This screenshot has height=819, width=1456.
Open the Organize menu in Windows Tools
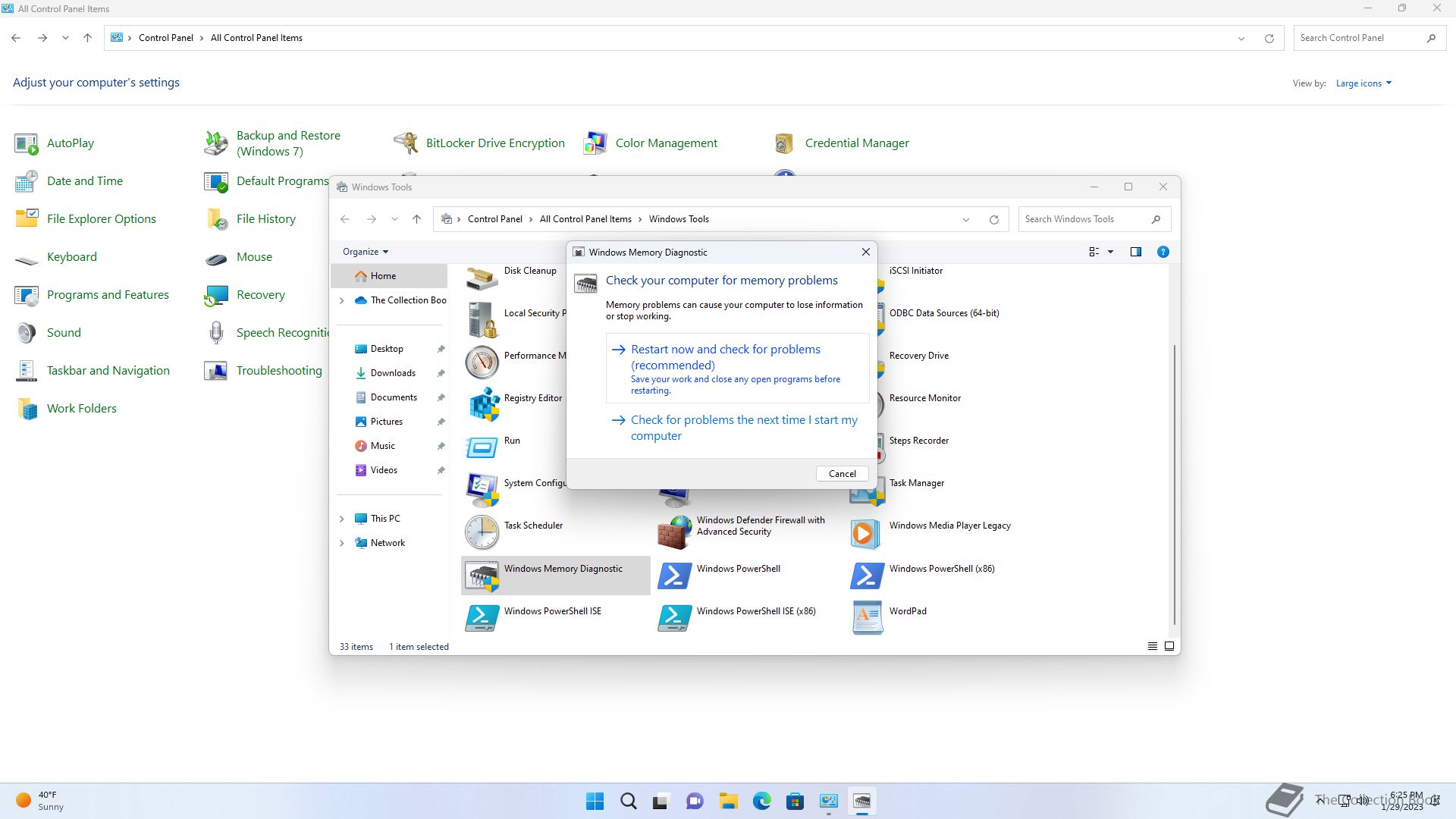coord(365,252)
